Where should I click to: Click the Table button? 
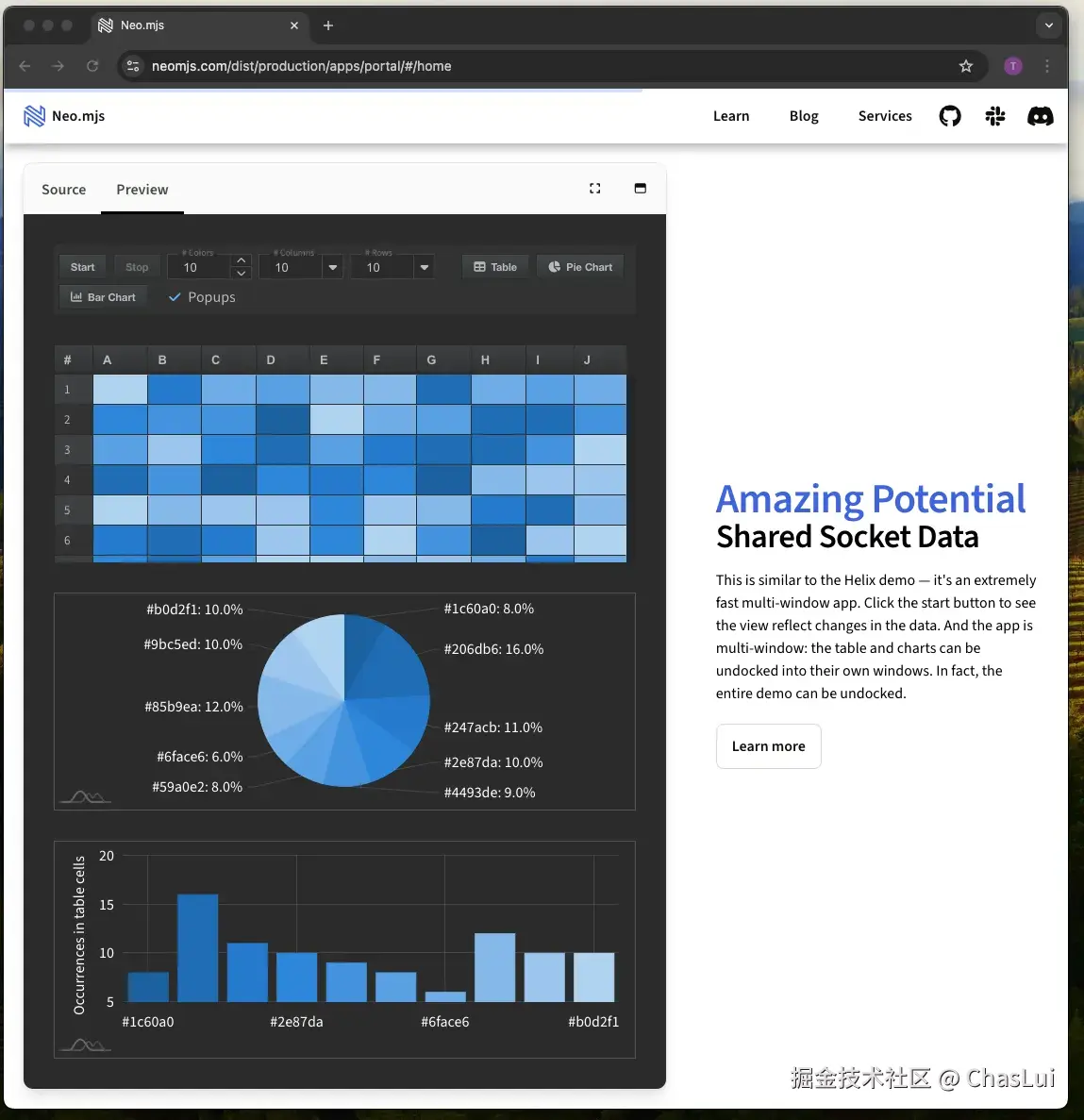coord(495,267)
